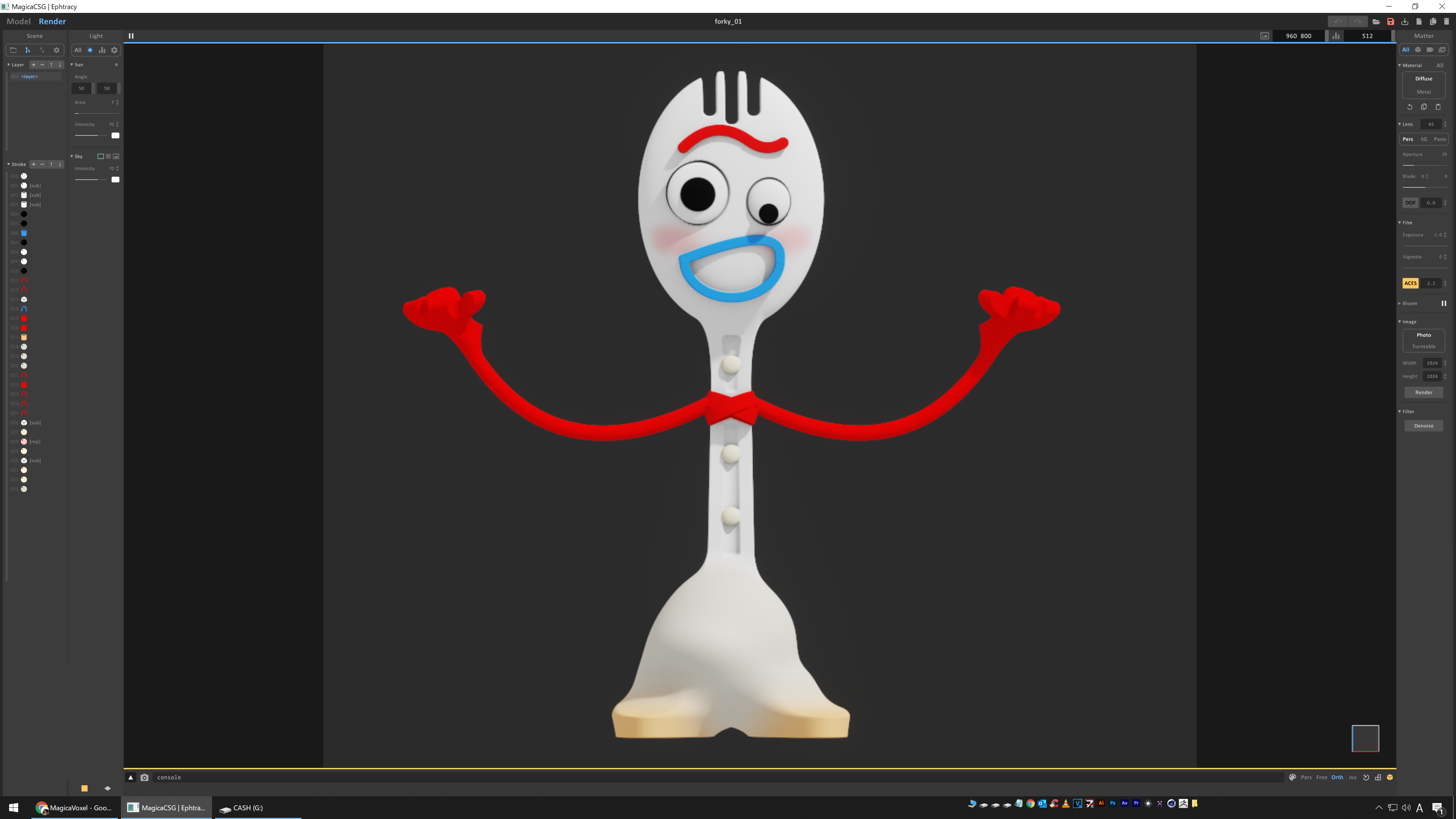Reset material with the circular arrow icon
1456x819 pixels.
point(1410,107)
